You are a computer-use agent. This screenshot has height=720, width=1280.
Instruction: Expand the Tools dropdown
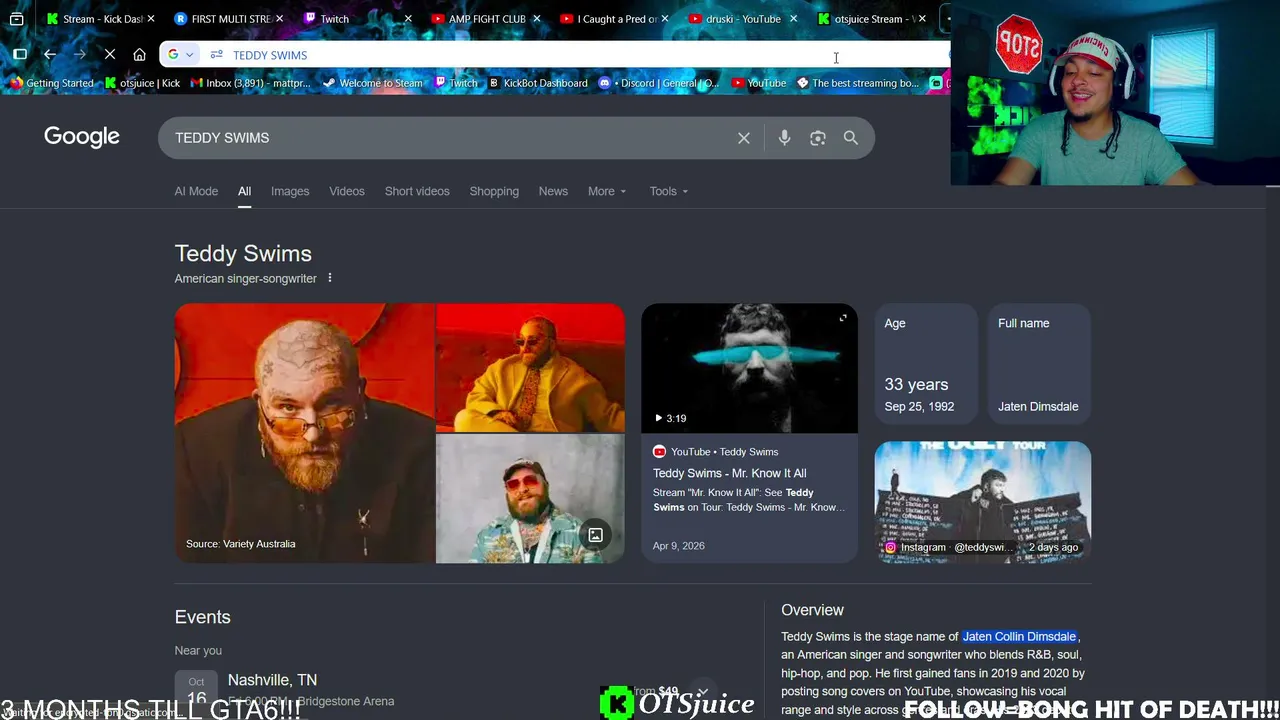(669, 191)
